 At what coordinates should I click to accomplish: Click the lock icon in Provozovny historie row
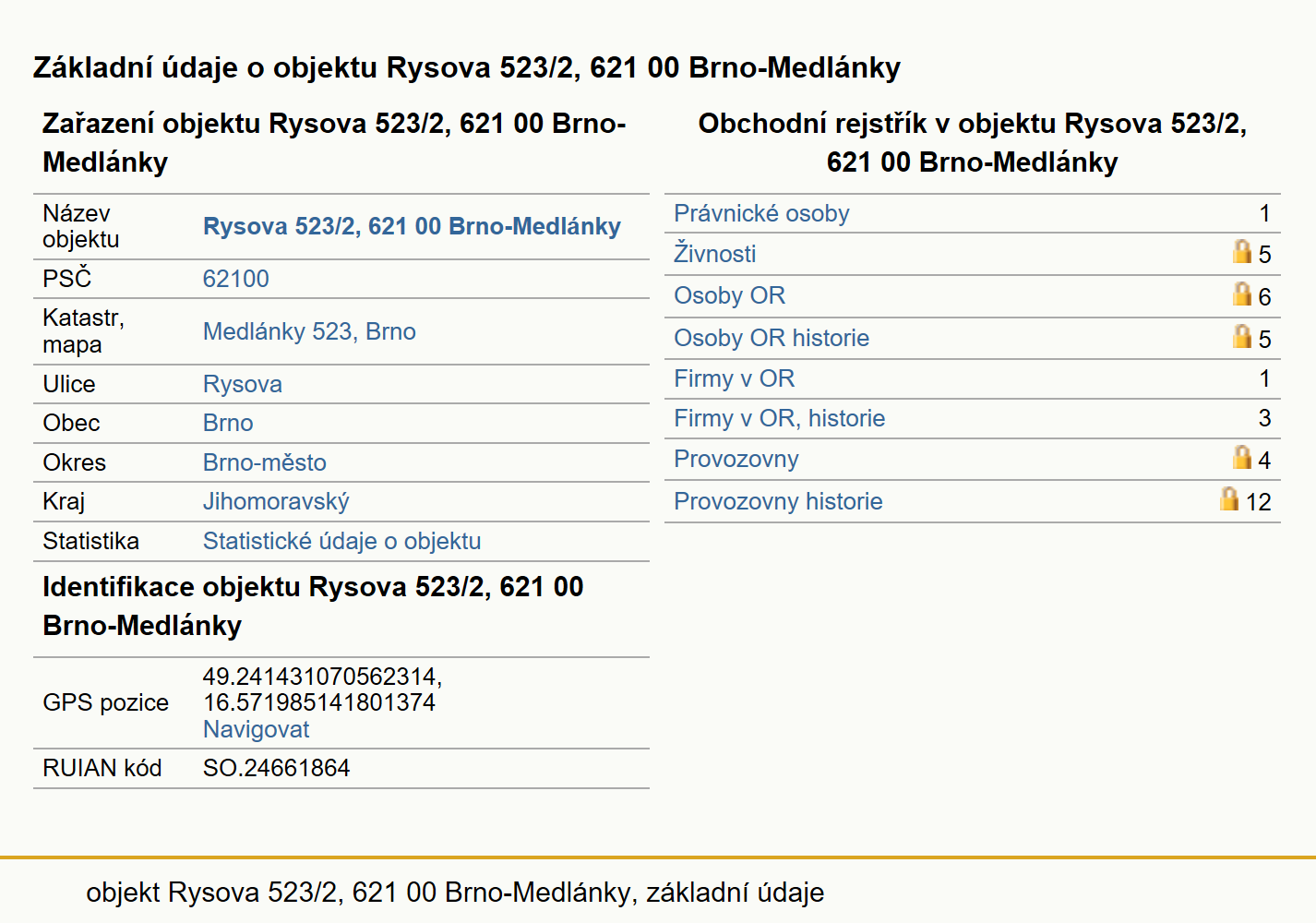point(1229,498)
